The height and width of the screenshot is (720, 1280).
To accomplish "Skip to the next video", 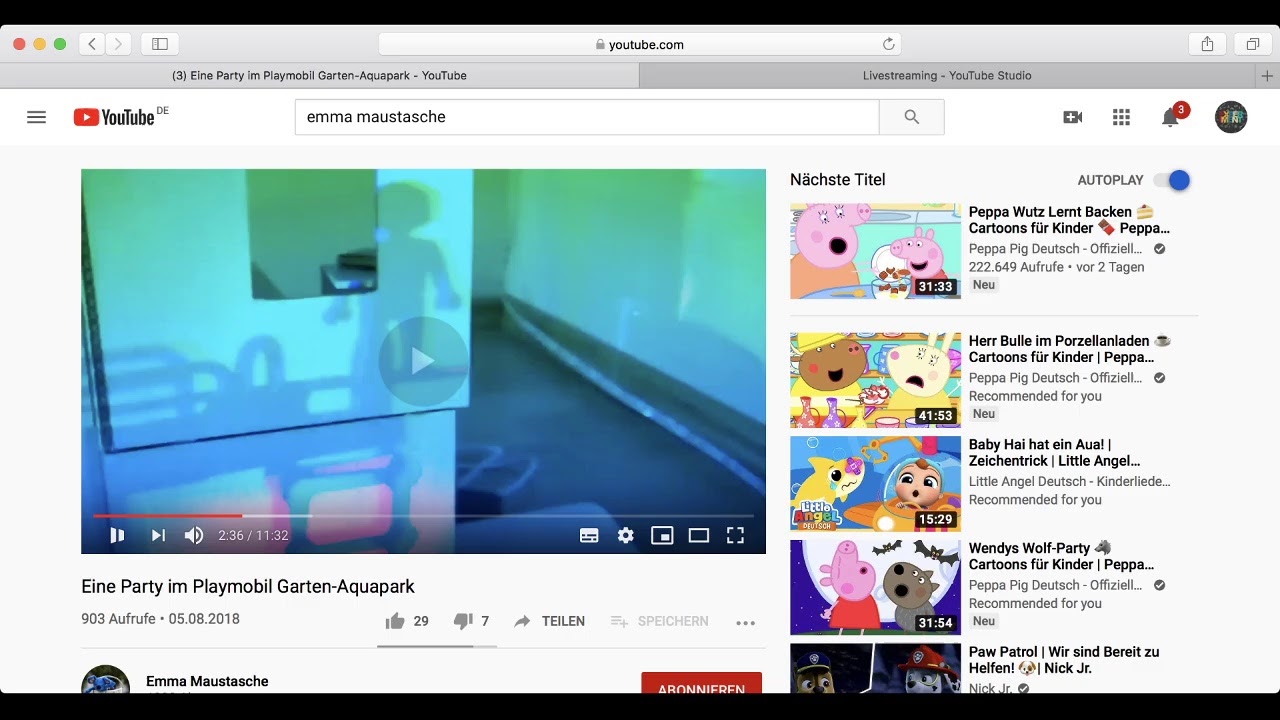I will coord(158,535).
